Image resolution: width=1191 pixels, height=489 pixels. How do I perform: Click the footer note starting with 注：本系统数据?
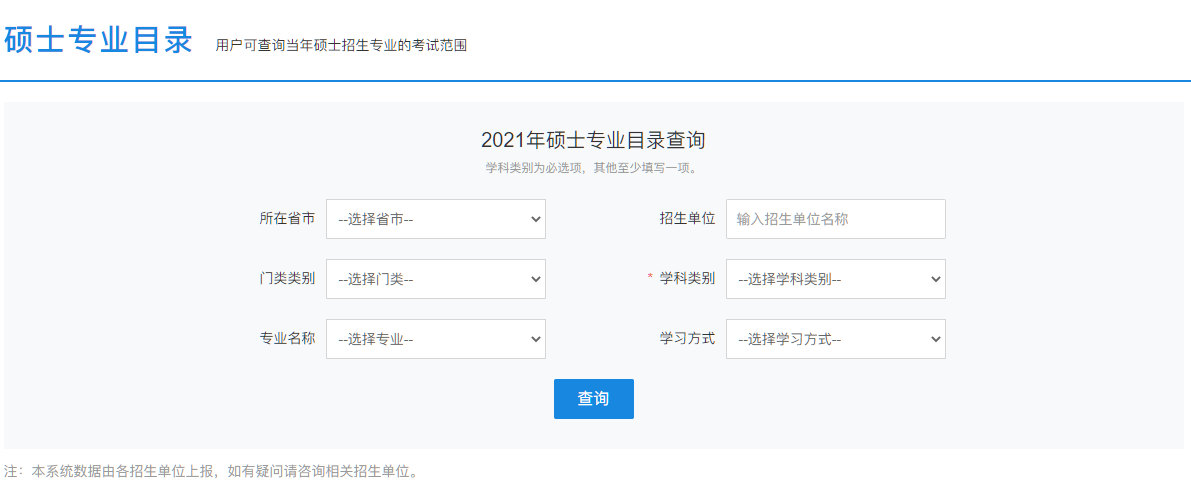(211, 470)
